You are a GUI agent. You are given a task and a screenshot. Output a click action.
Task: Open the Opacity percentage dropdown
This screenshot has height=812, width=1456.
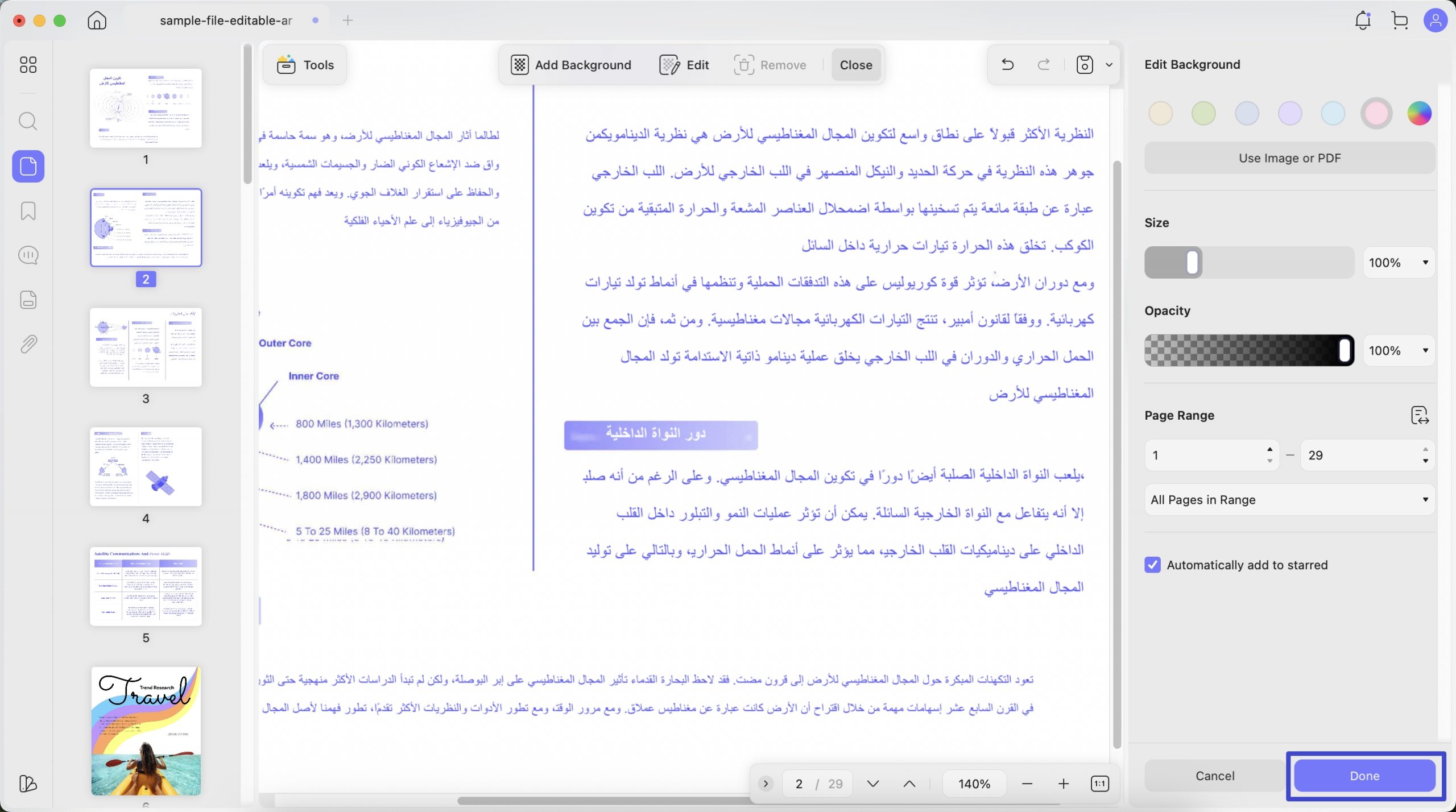1399,350
